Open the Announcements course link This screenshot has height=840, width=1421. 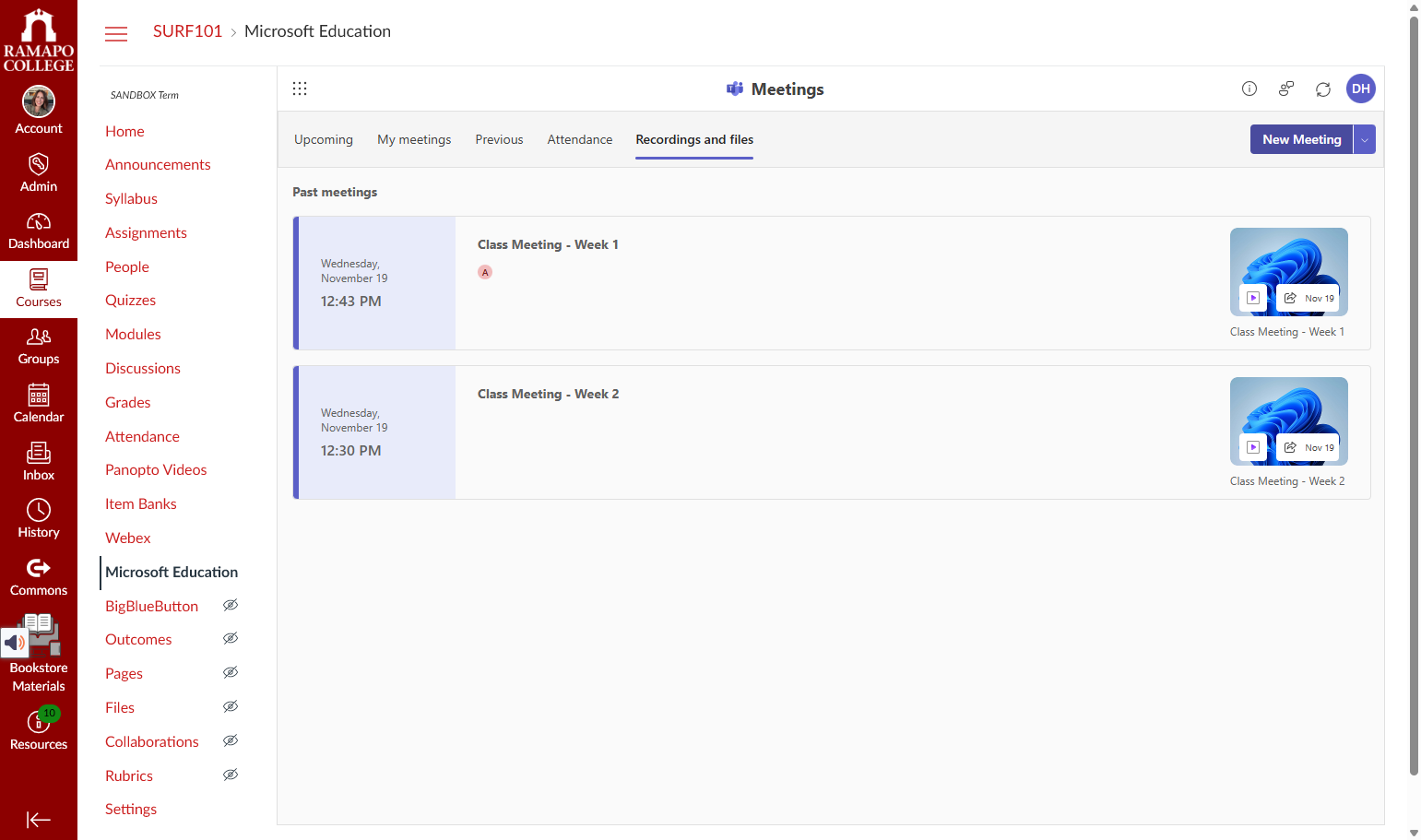158,164
